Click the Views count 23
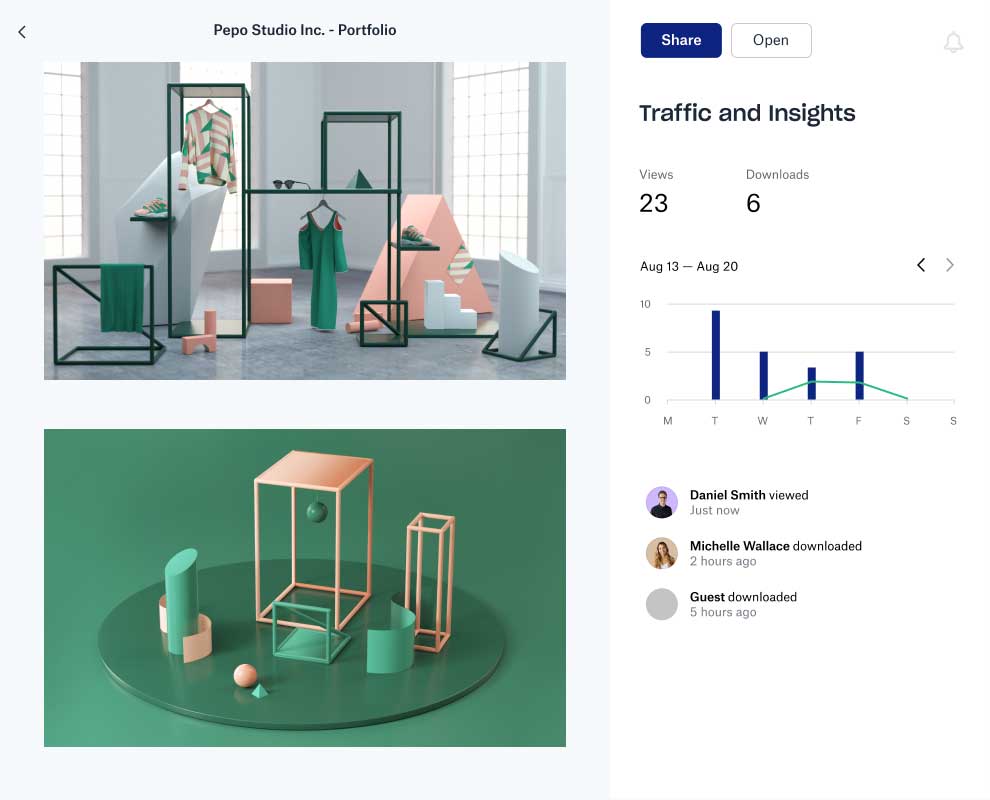Viewport: 990px width, 800px height. coord(654,203)
